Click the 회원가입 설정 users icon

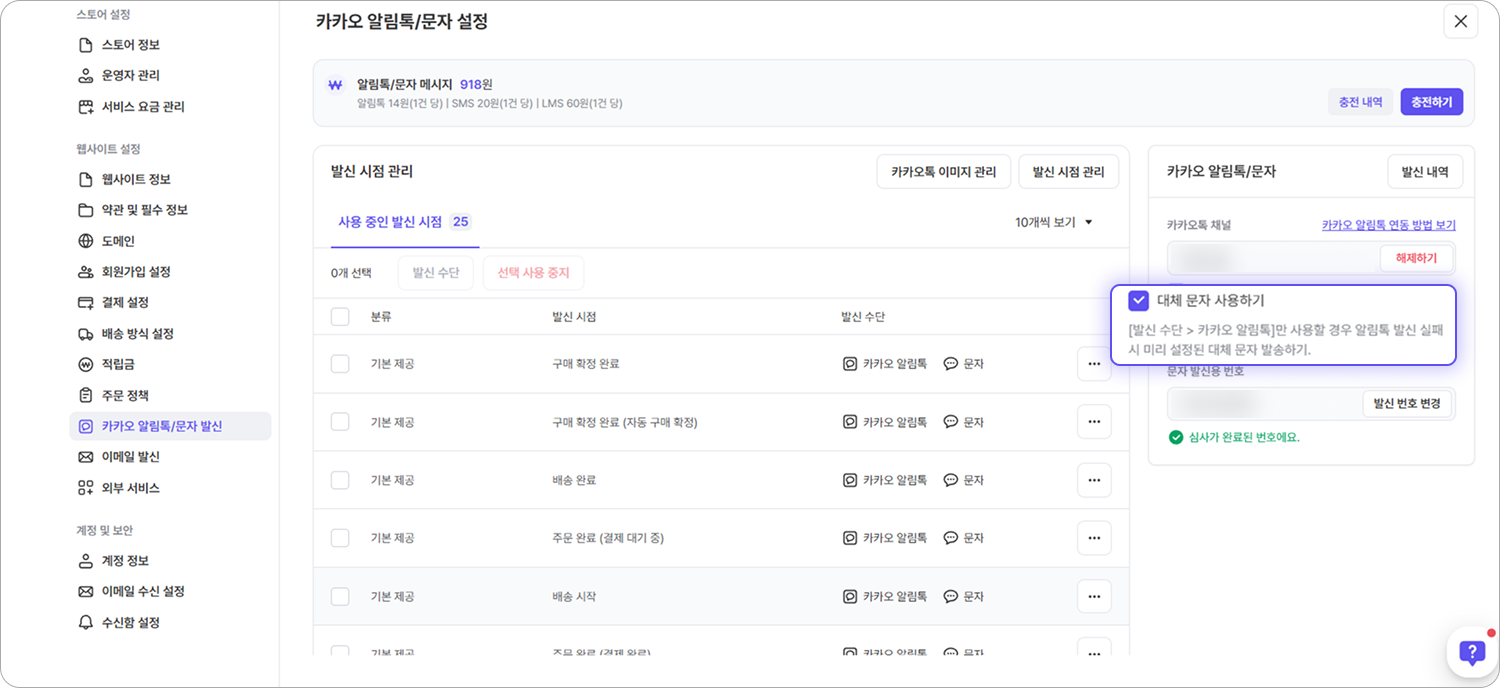pos(85,272)
